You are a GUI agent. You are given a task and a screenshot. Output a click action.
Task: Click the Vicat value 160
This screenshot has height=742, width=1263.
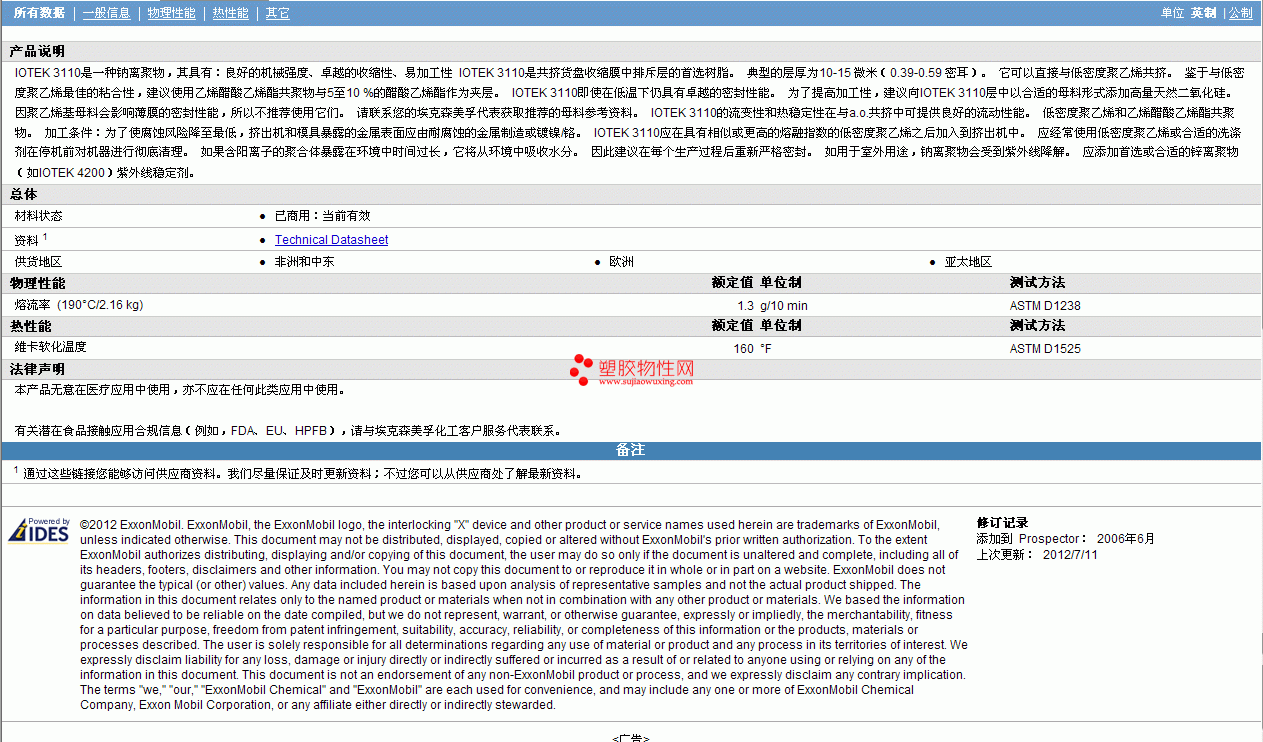(744, 349)
